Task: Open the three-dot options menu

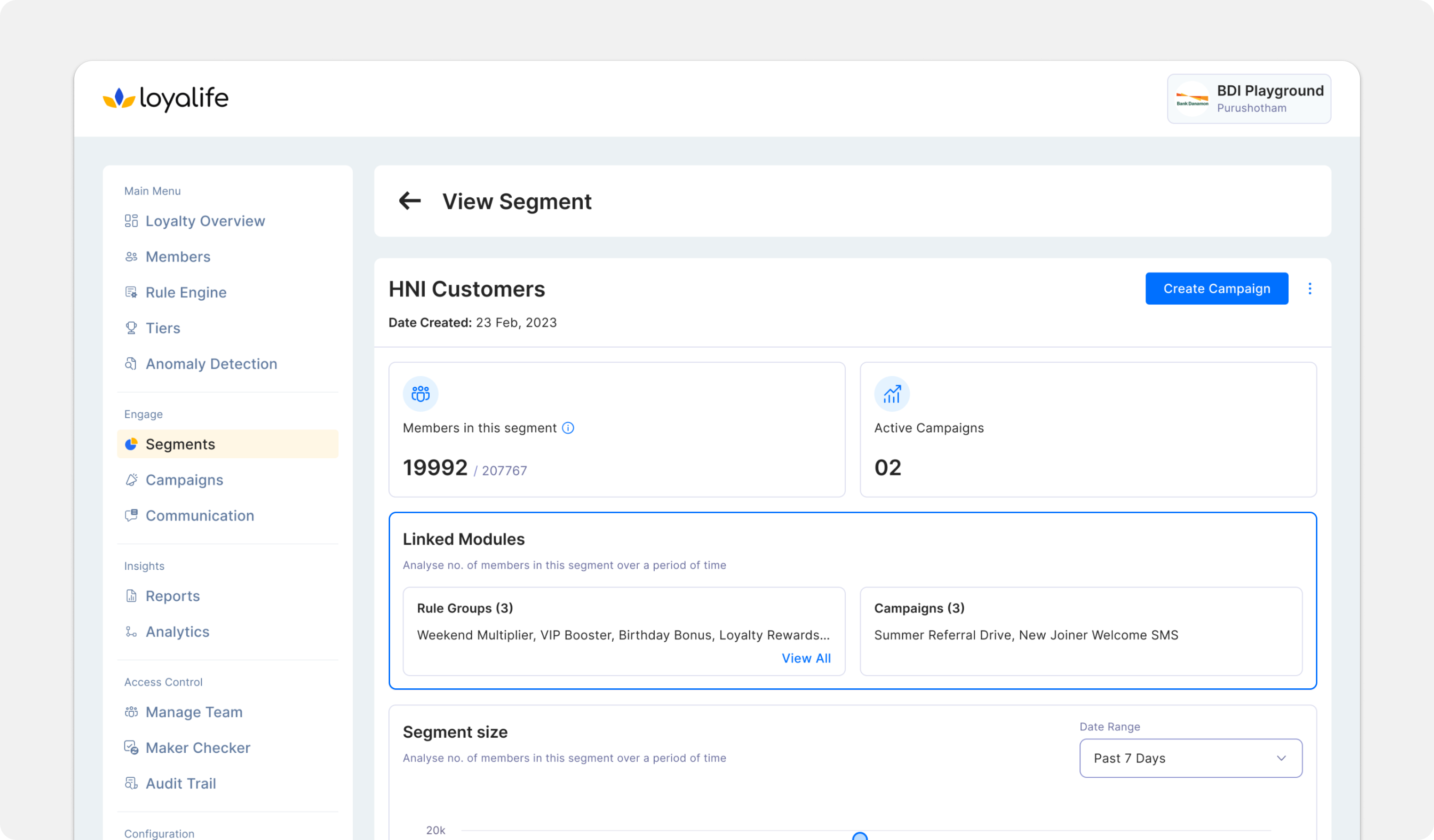Action: coord(1310,289)
